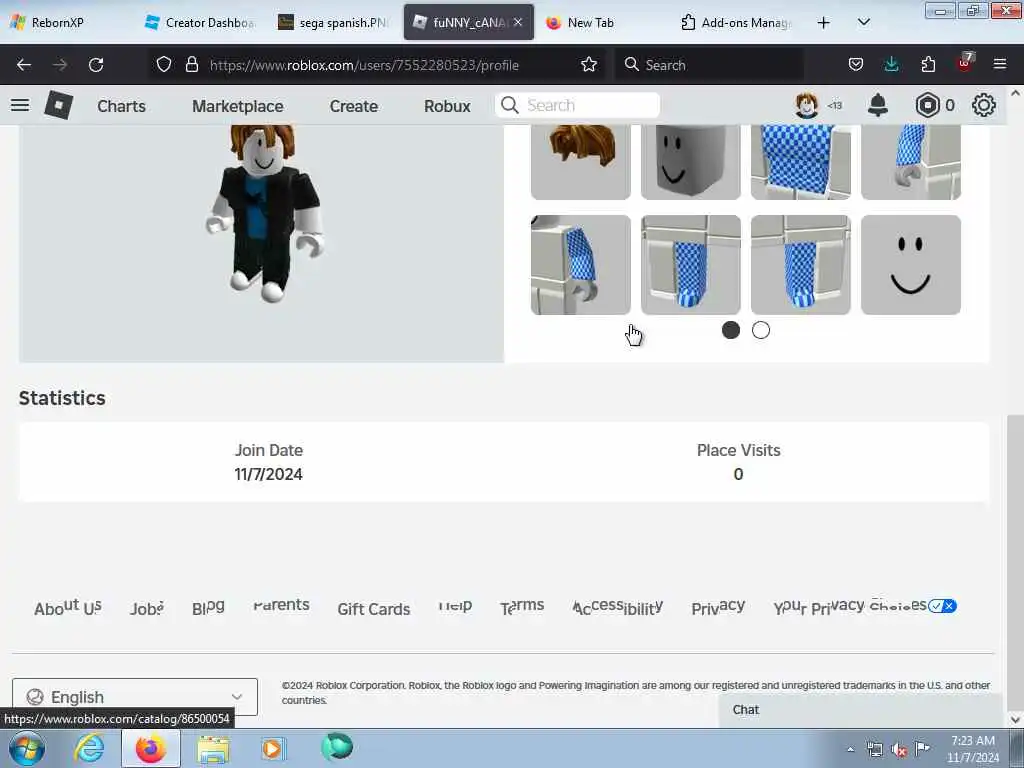Open the brown hair item thumbnail
1024x768 pixels.
(x=581, y=162)
